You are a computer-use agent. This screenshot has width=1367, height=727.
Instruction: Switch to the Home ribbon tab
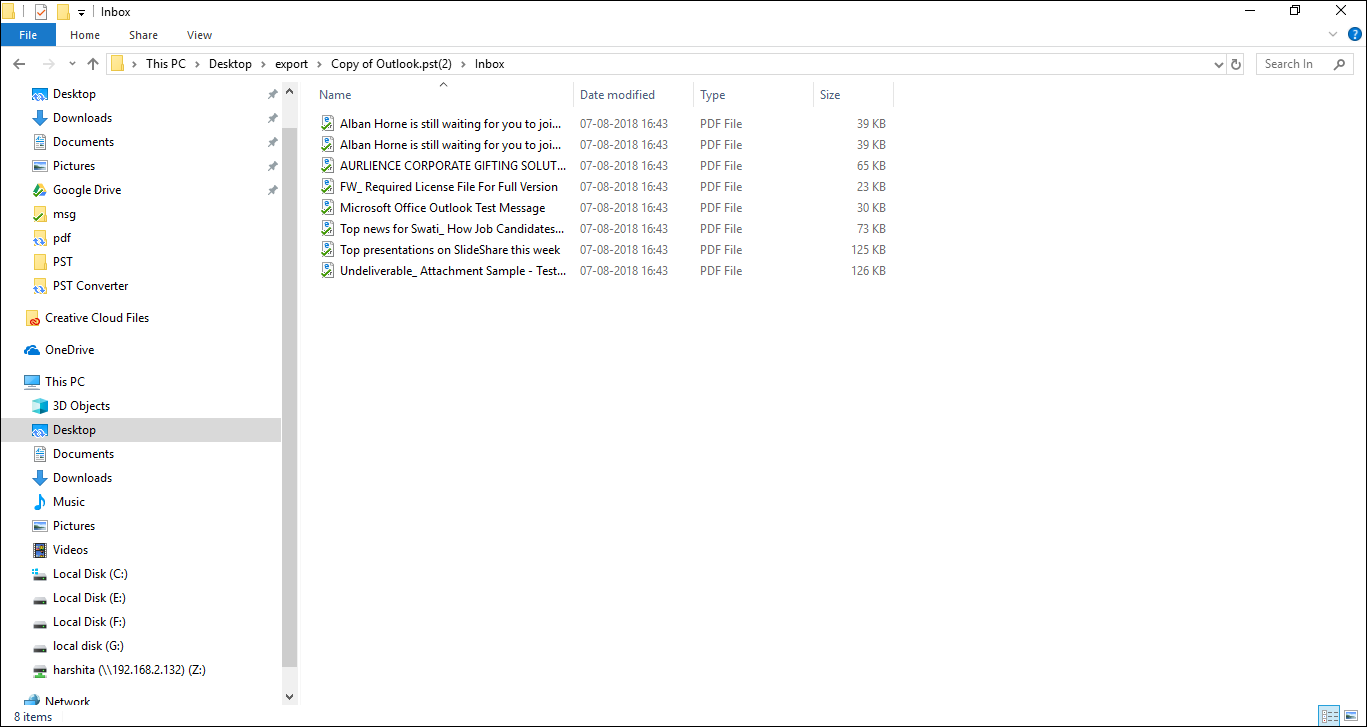point(85,35)
